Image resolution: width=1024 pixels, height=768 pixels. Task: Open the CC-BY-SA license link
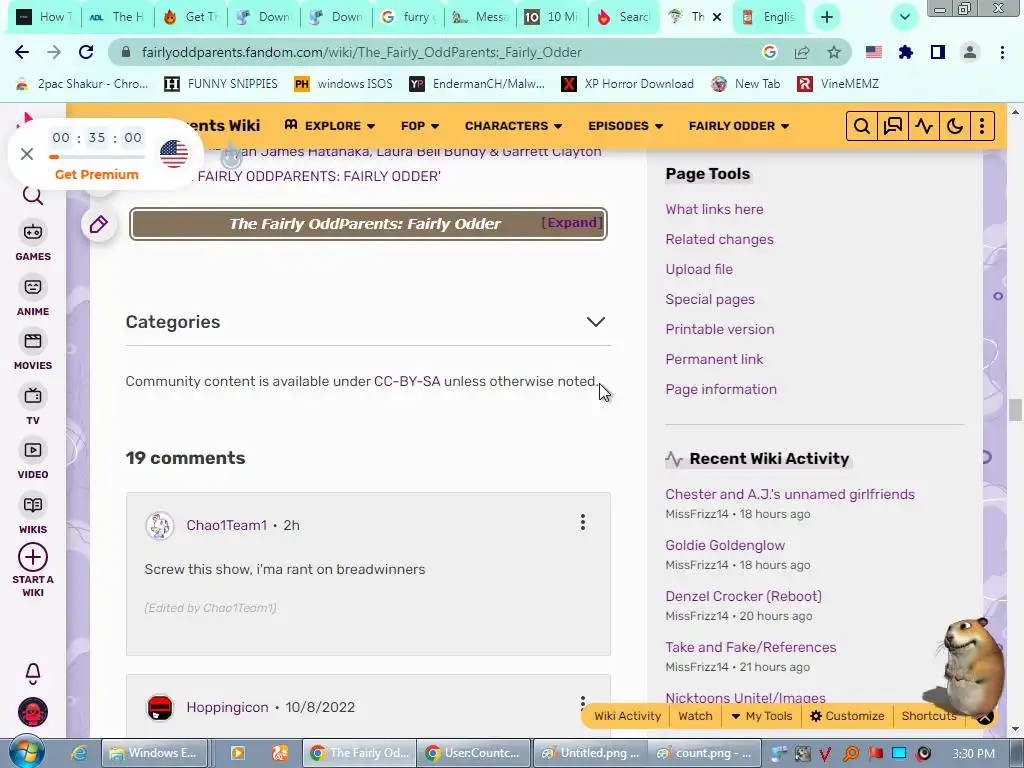[x=407, y=381]
